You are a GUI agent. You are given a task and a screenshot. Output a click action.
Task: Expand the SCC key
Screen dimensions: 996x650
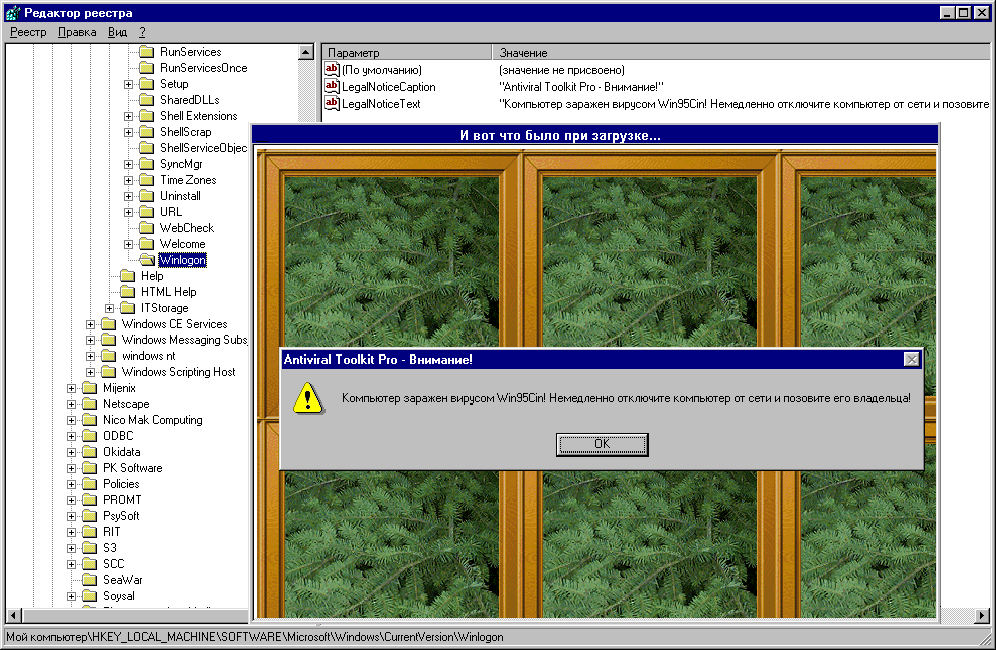(x=71, y=564)
